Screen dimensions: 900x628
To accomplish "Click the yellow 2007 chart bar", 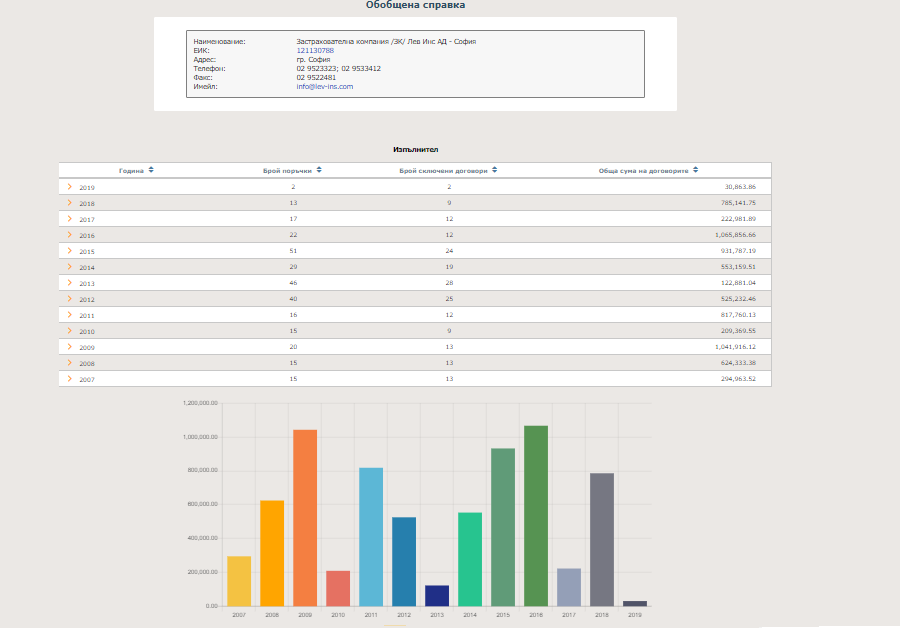I will point(239,580).
